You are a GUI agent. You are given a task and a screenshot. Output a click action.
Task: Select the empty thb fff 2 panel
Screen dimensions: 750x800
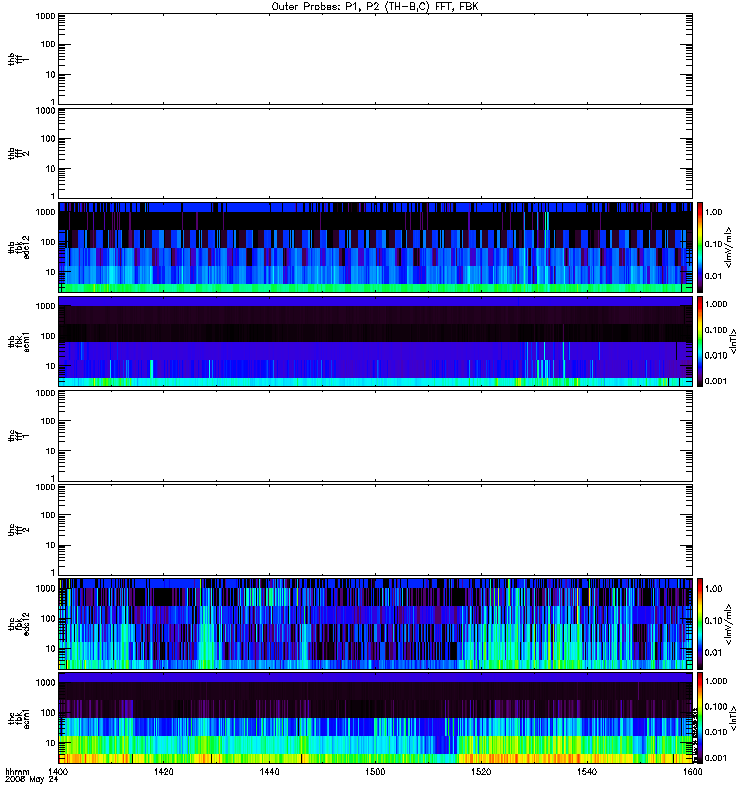coord(376,153)
